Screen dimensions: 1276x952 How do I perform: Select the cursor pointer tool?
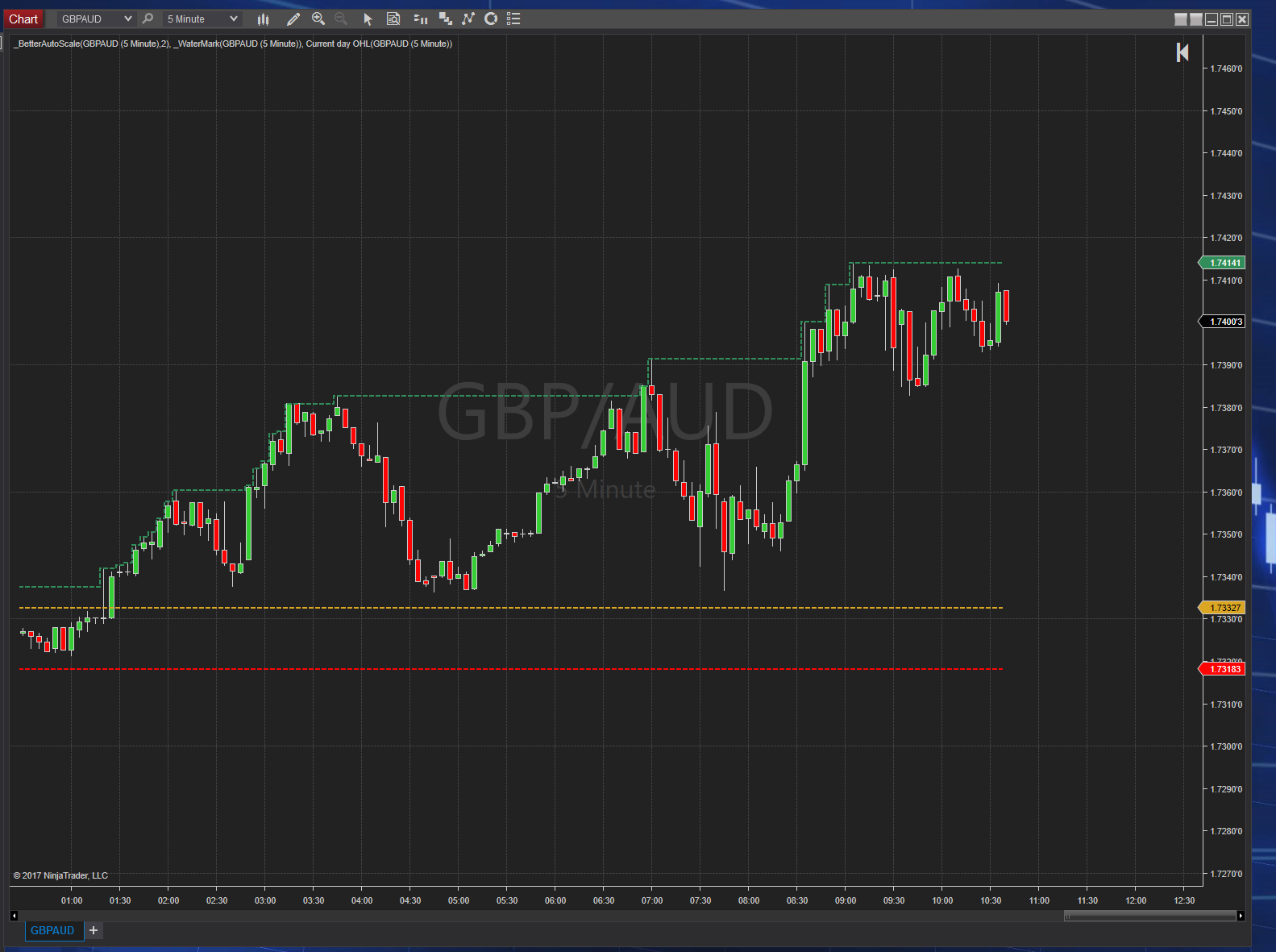(x=368, y=19)
